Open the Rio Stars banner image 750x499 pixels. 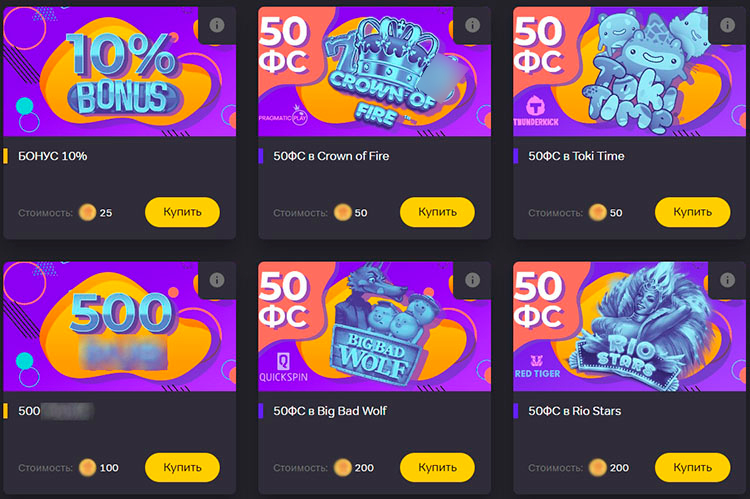[629, 327]
